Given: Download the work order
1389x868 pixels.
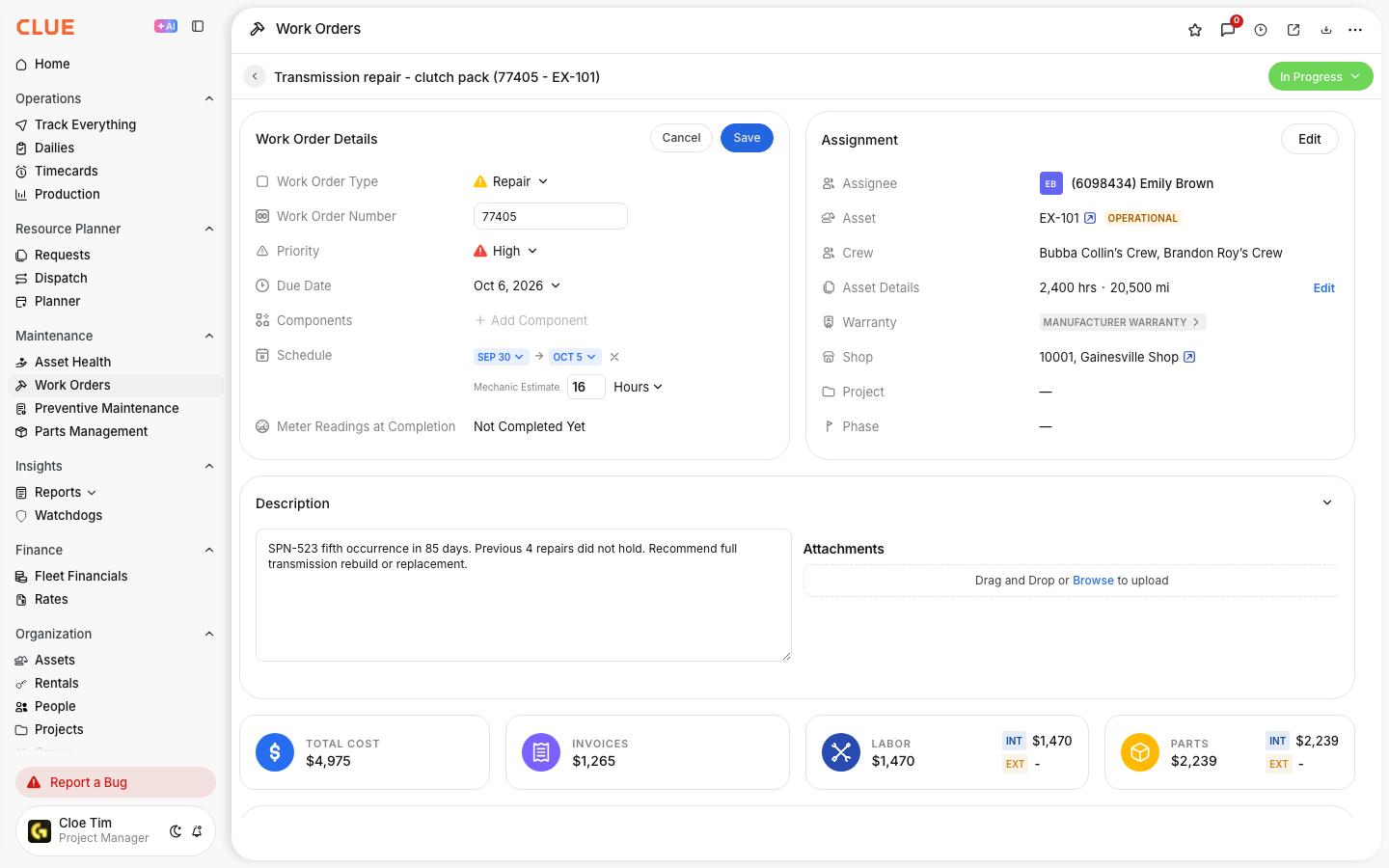Looking at the screenshot, I should pos(1326,30).
